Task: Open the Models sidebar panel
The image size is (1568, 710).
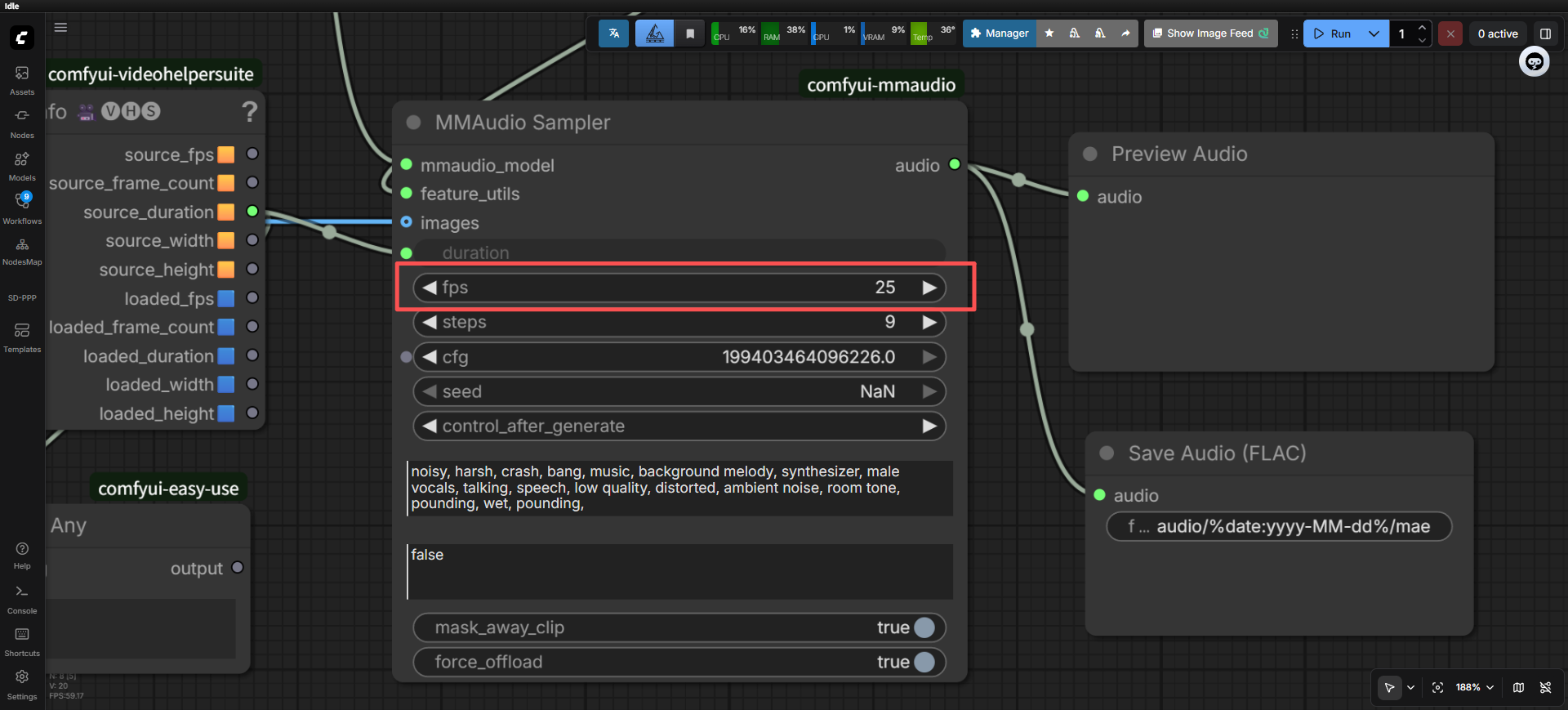Action: point(22,166)
